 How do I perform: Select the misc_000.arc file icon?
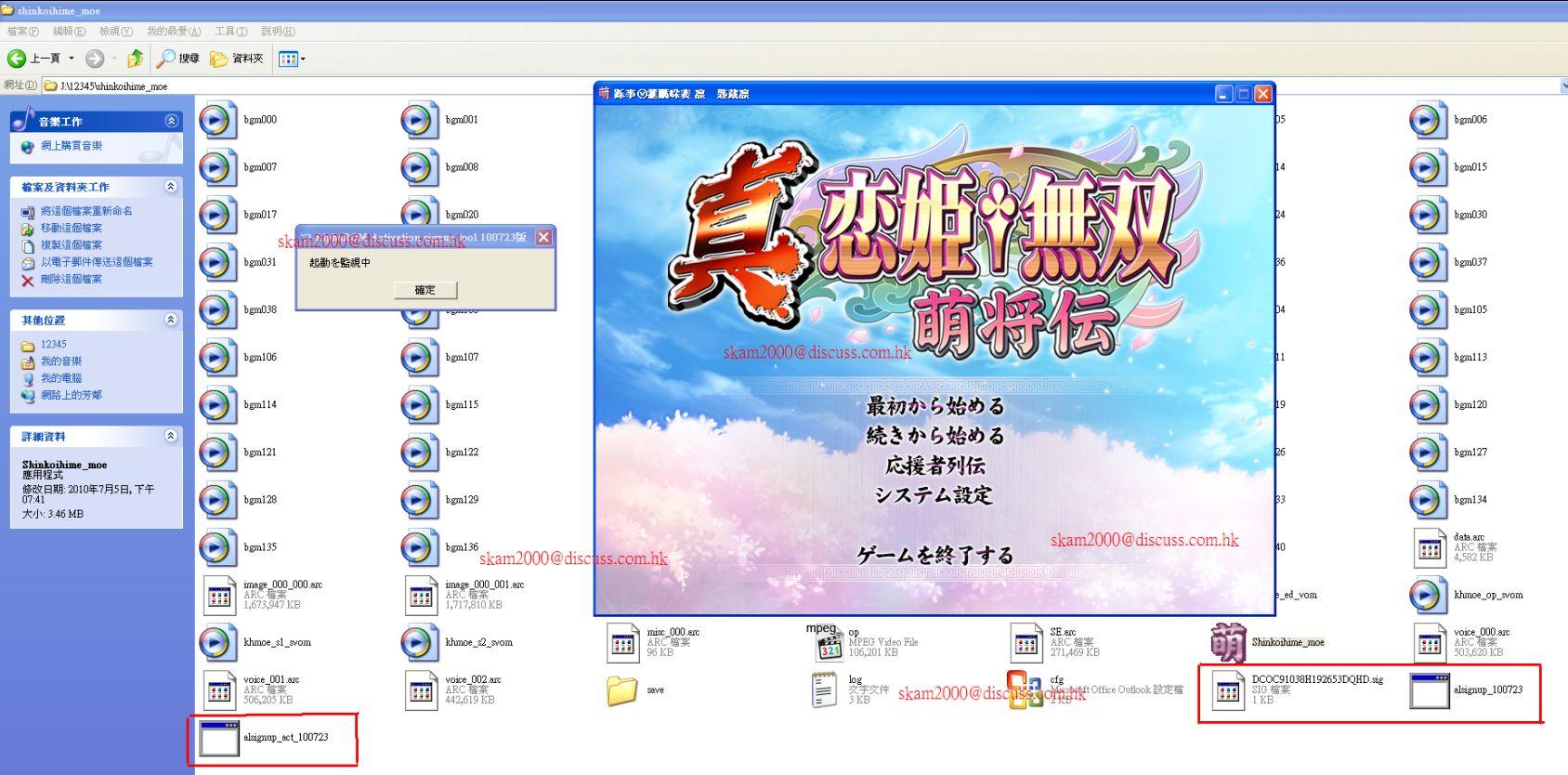622,642
